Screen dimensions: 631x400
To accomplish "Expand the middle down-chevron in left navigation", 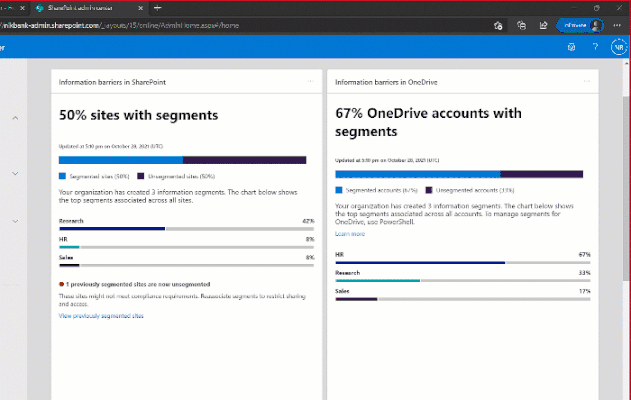I will coord(15,173).
